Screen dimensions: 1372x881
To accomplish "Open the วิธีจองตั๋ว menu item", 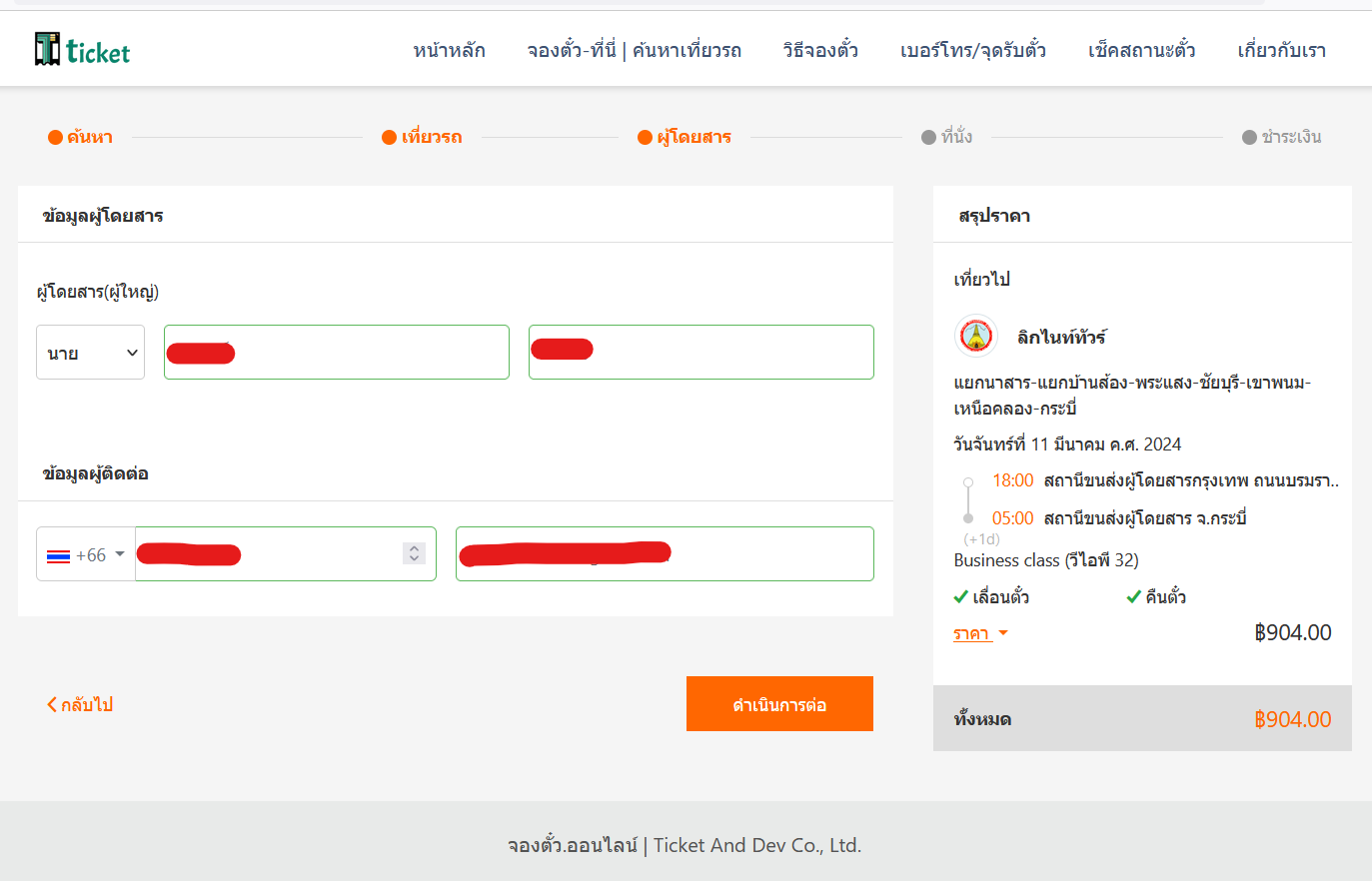I will (820, 50).
